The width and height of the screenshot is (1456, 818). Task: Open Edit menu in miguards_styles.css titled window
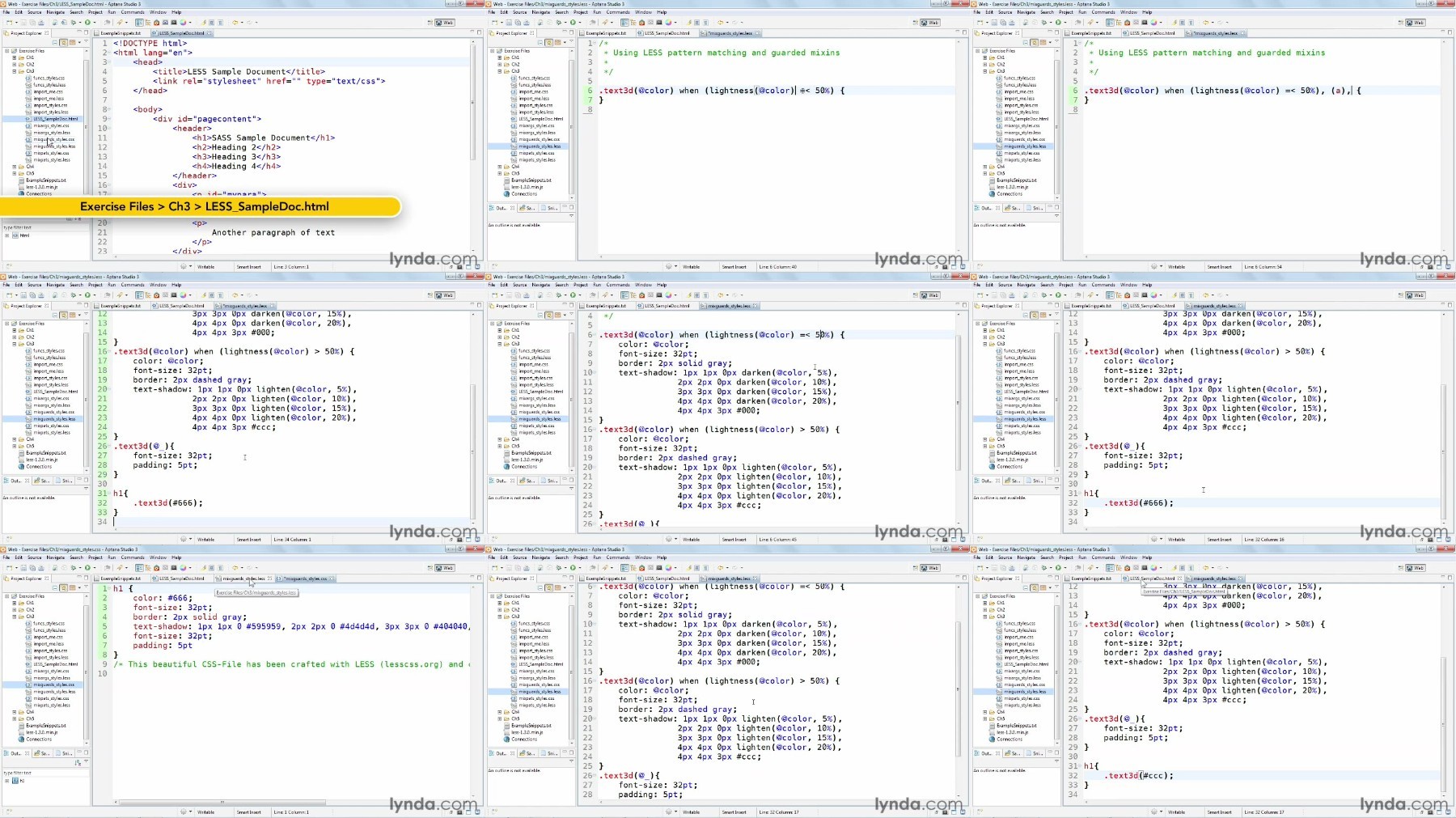19,557
